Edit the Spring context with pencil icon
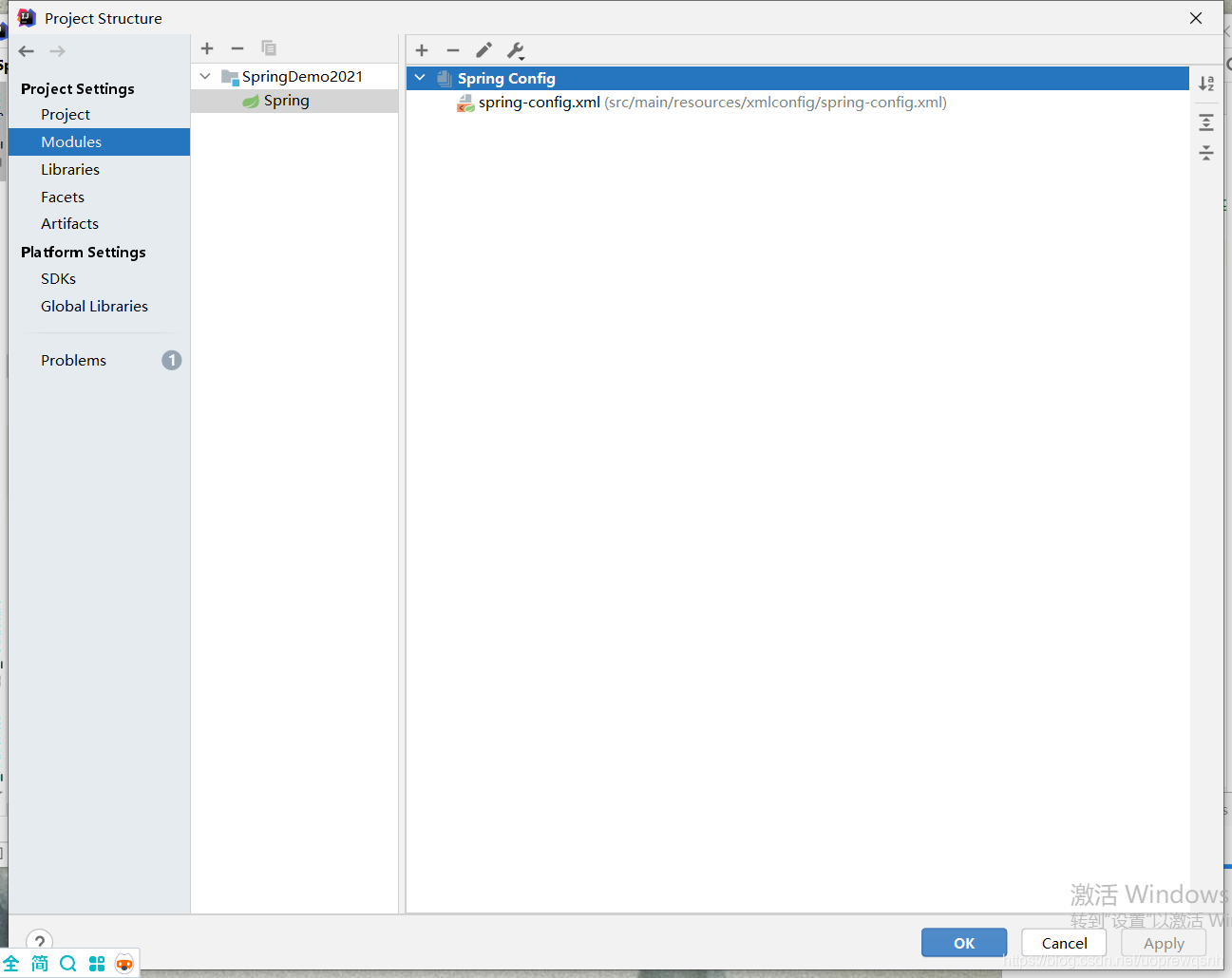Viewport: 1232px width, 978px height. click(483, 50)
